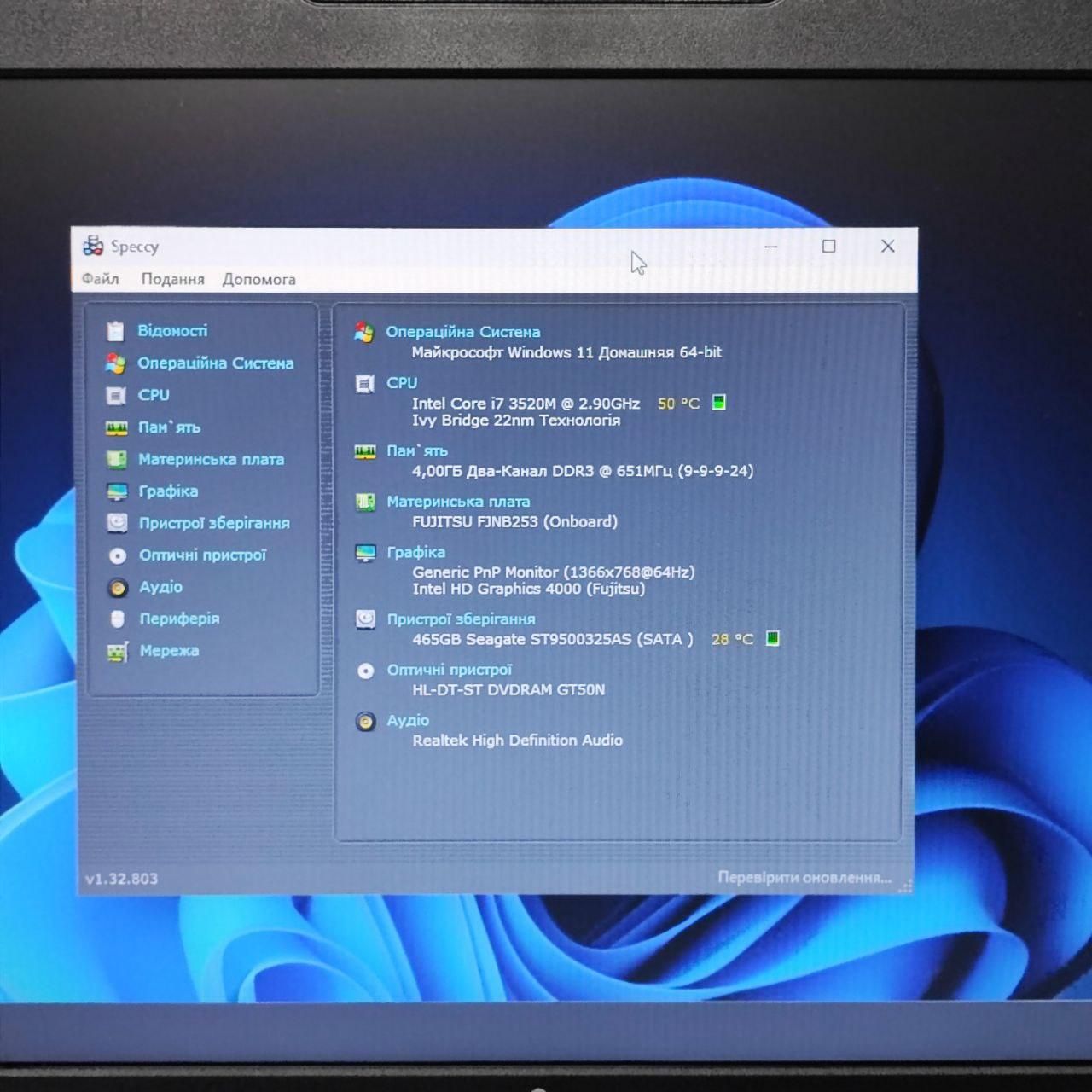
Task: Click the disk temperature indicator icon
Action: (773, 638)
